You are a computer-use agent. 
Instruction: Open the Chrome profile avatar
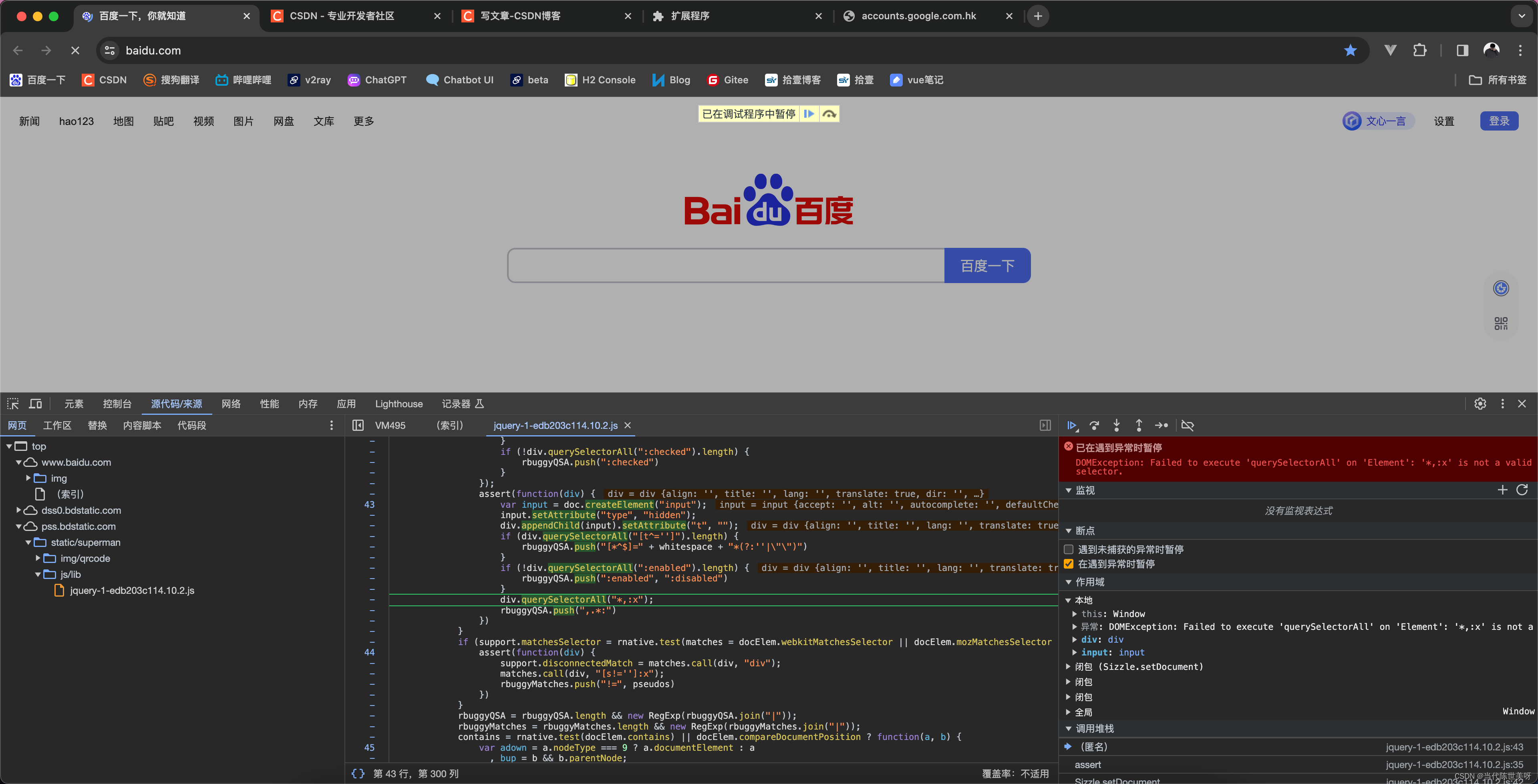pyautogui.click(x=1492, y=50)
